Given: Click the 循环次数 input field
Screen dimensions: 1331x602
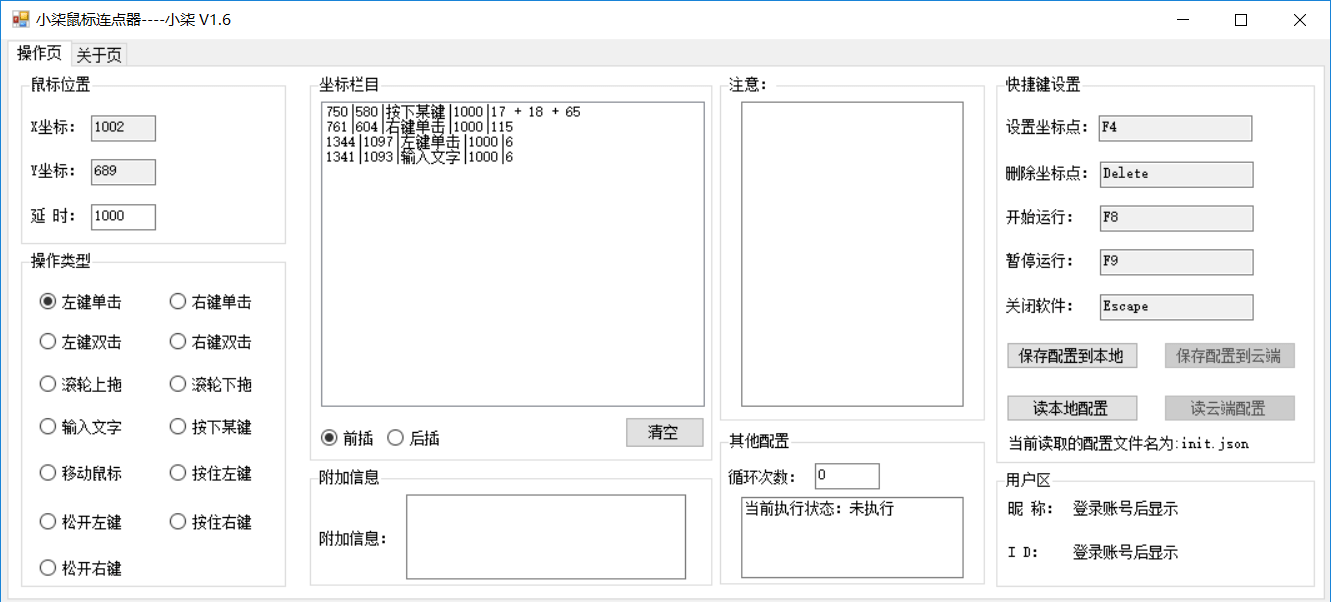Looking at the screenshot, I should pyautogui.click(x=846, y=475).
